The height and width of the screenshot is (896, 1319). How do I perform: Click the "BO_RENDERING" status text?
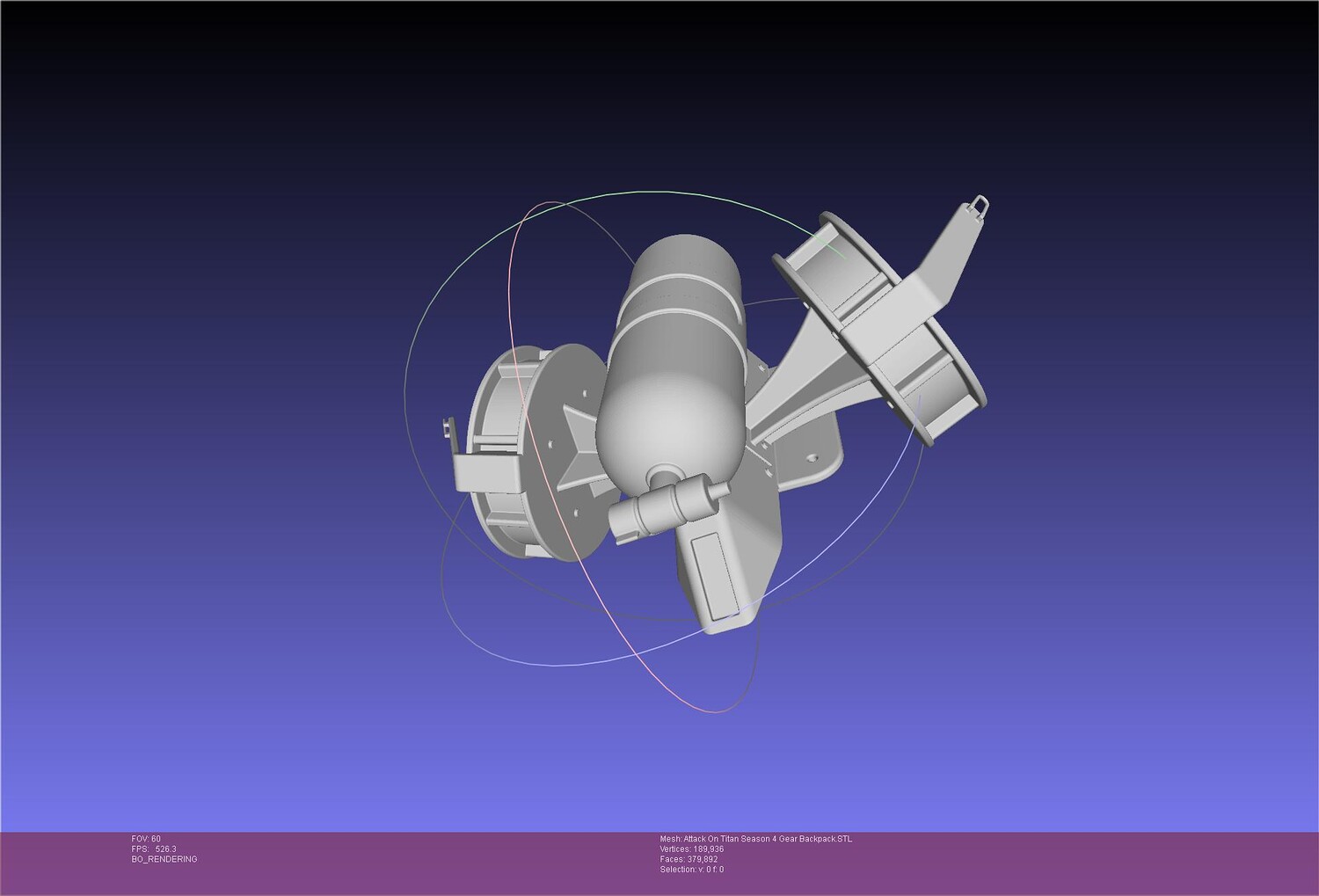click(x=164, y=859)
